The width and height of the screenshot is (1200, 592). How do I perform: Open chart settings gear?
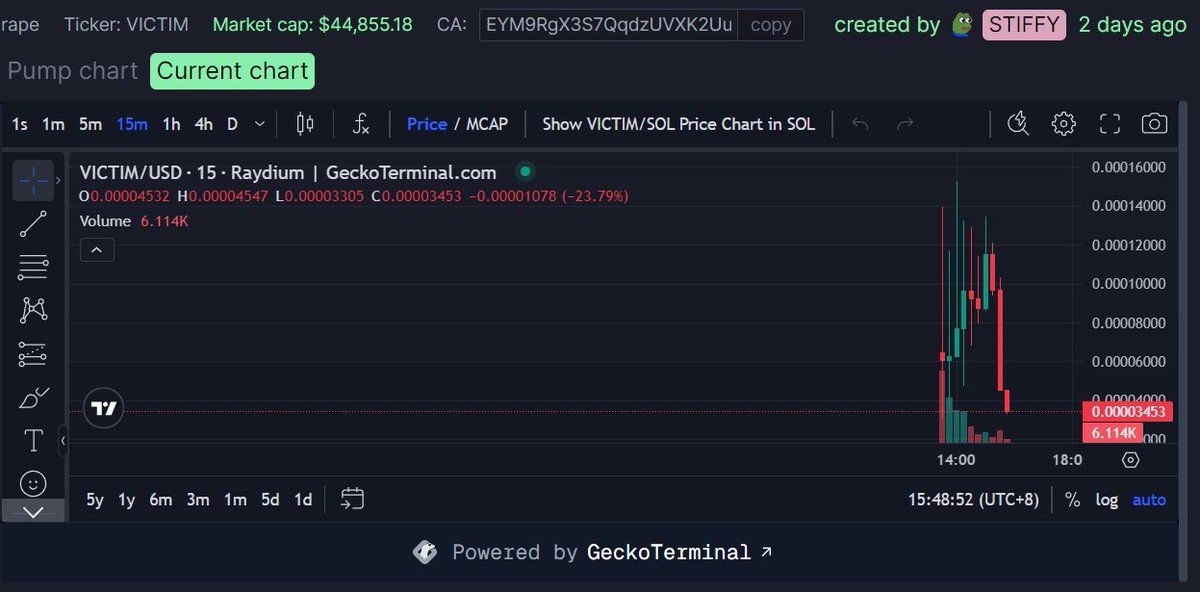tap(1063, 124)
